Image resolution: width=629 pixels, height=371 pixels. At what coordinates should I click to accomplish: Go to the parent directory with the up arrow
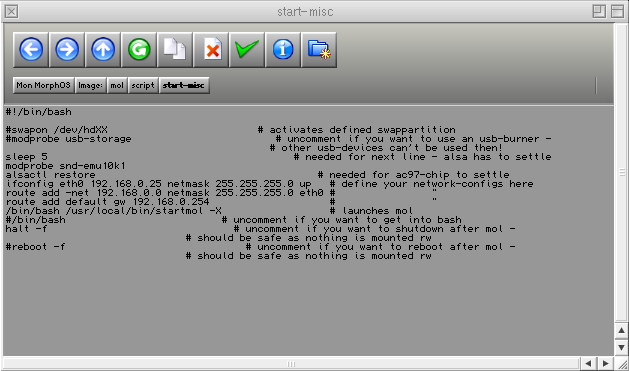pos(103,50)
